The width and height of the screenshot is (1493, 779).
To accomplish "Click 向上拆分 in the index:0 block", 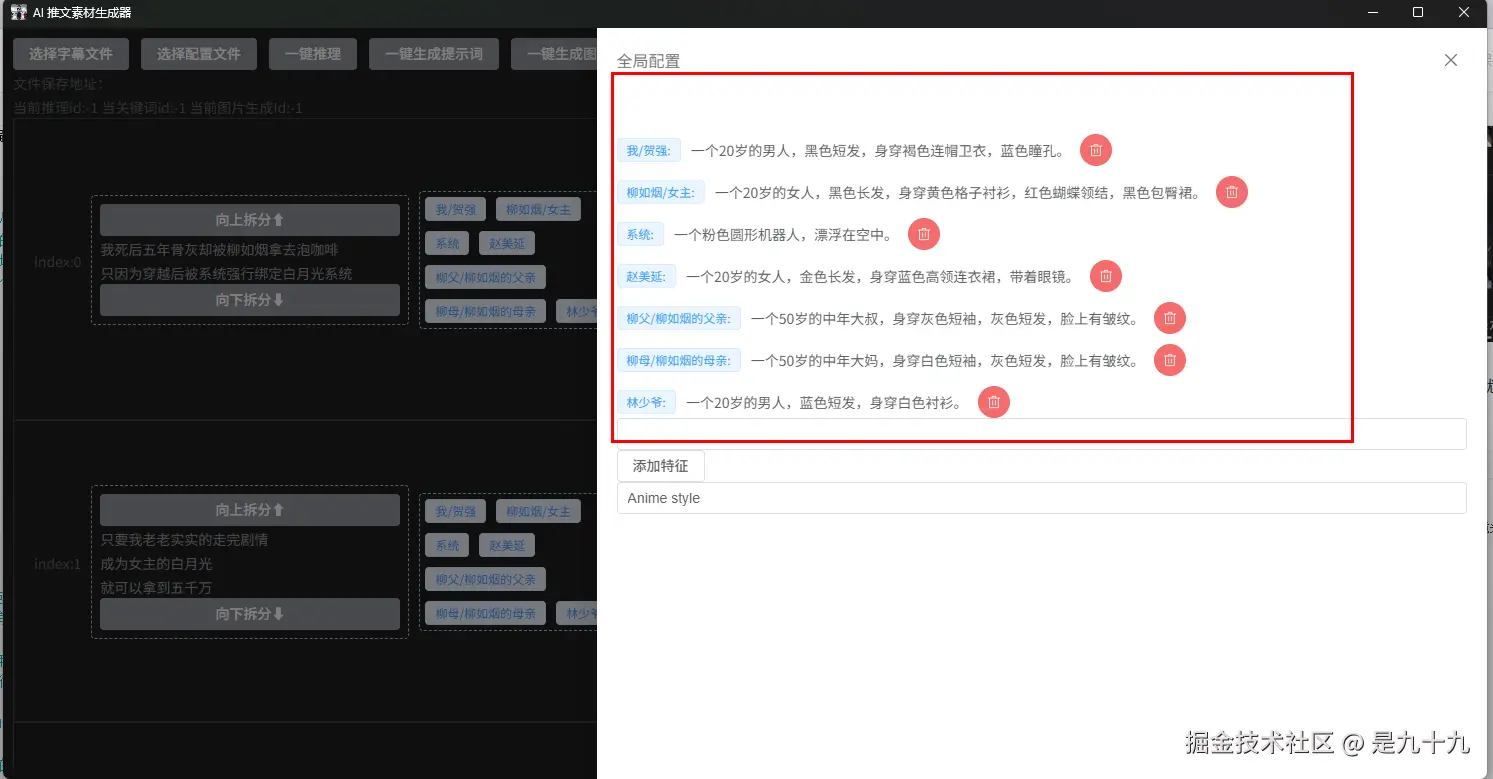I will 250,220.
